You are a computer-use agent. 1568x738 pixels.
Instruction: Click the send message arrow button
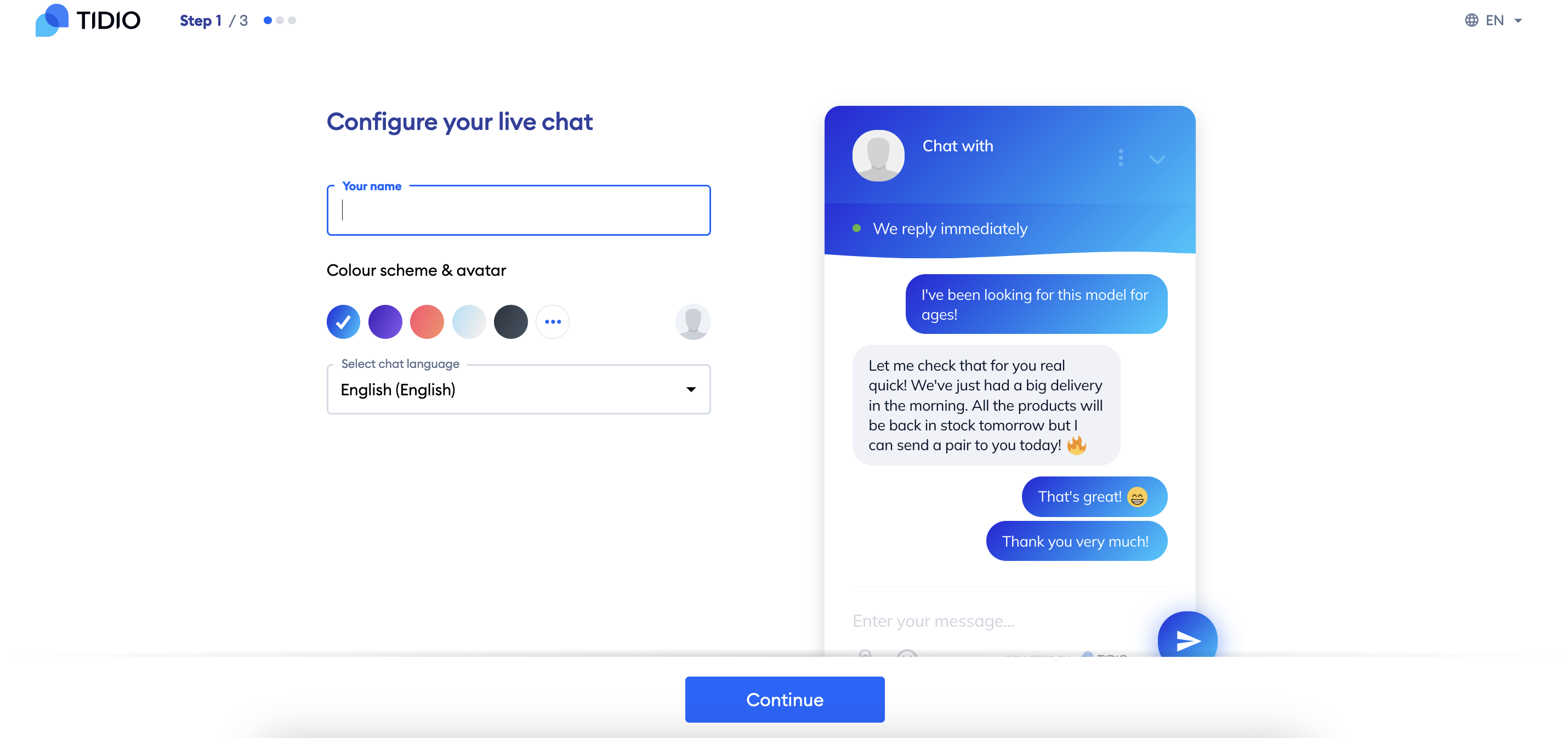pos(1187,640)
